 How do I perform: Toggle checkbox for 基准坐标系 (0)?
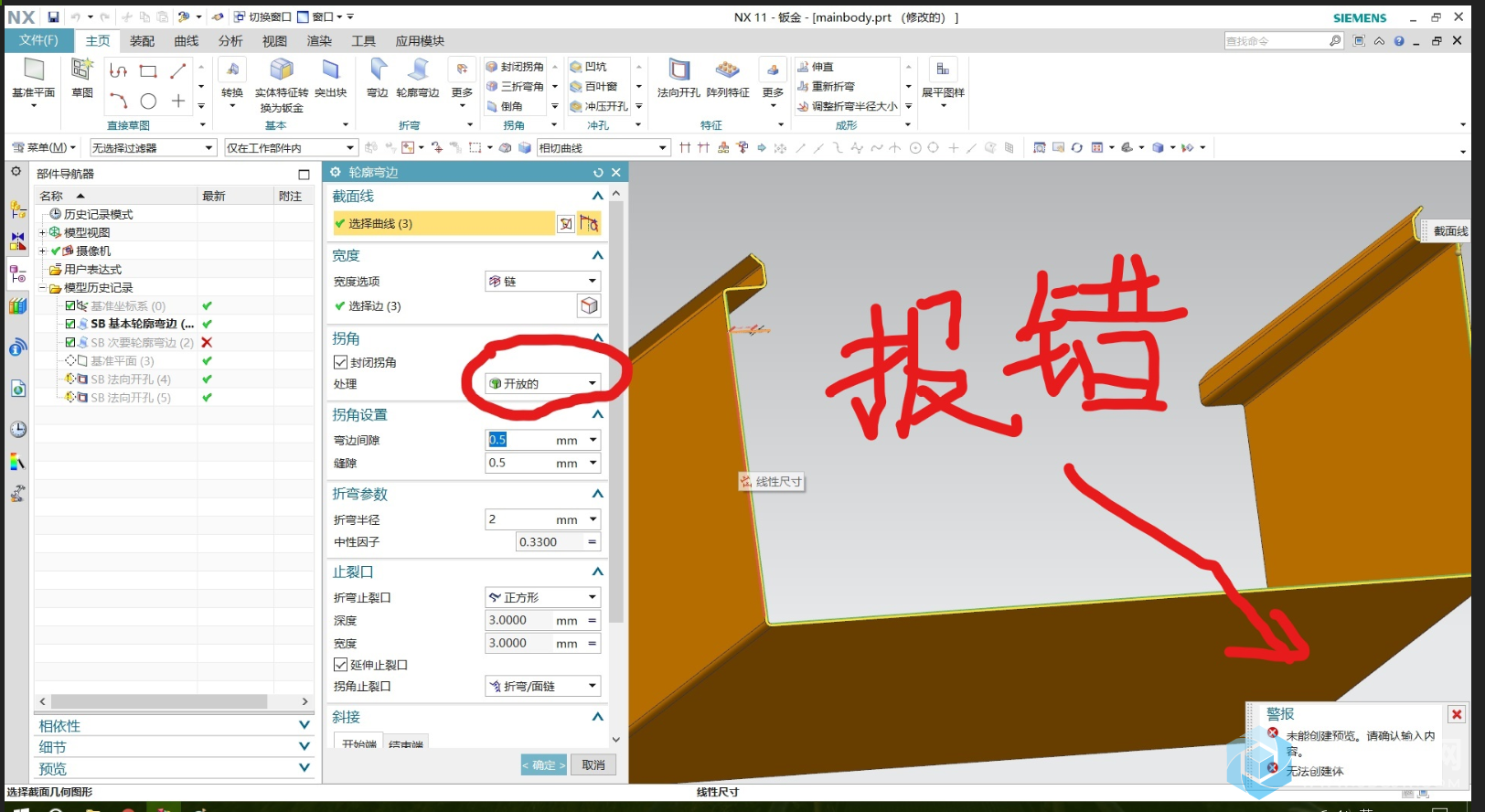pyautogui.click(x=70, y=305)
